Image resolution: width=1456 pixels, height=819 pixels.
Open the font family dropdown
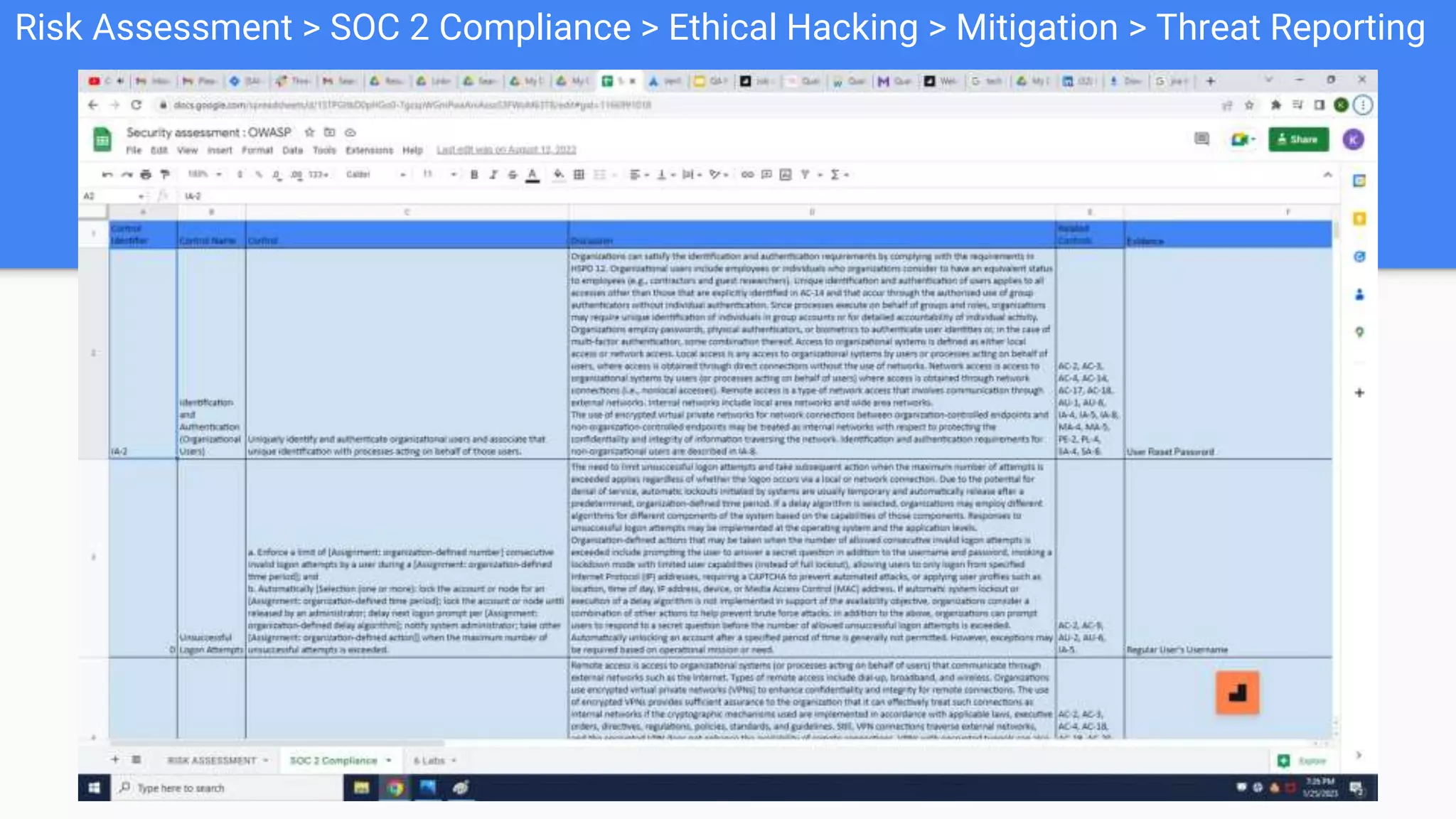pyautogui.click(x=375, y=175)
